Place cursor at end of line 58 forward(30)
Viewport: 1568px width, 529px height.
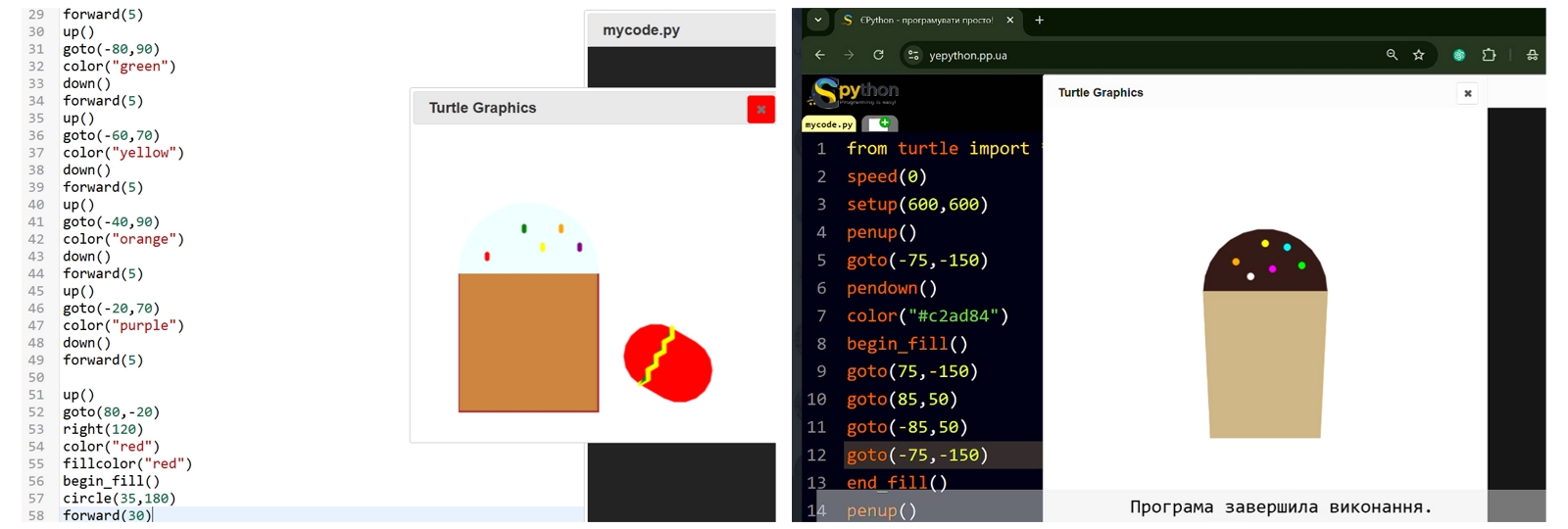[x=153, y=515]
